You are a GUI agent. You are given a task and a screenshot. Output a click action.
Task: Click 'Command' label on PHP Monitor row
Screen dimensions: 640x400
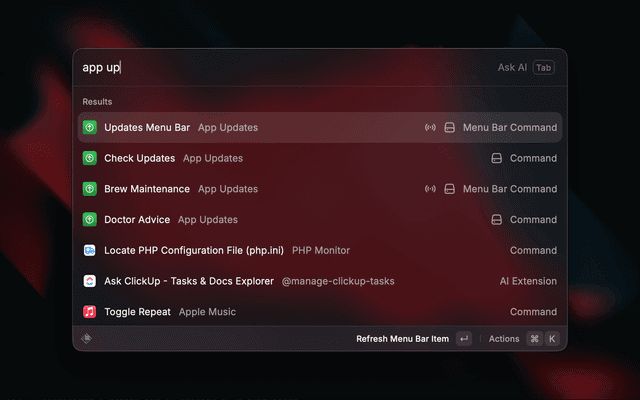(x=533, y=250)
